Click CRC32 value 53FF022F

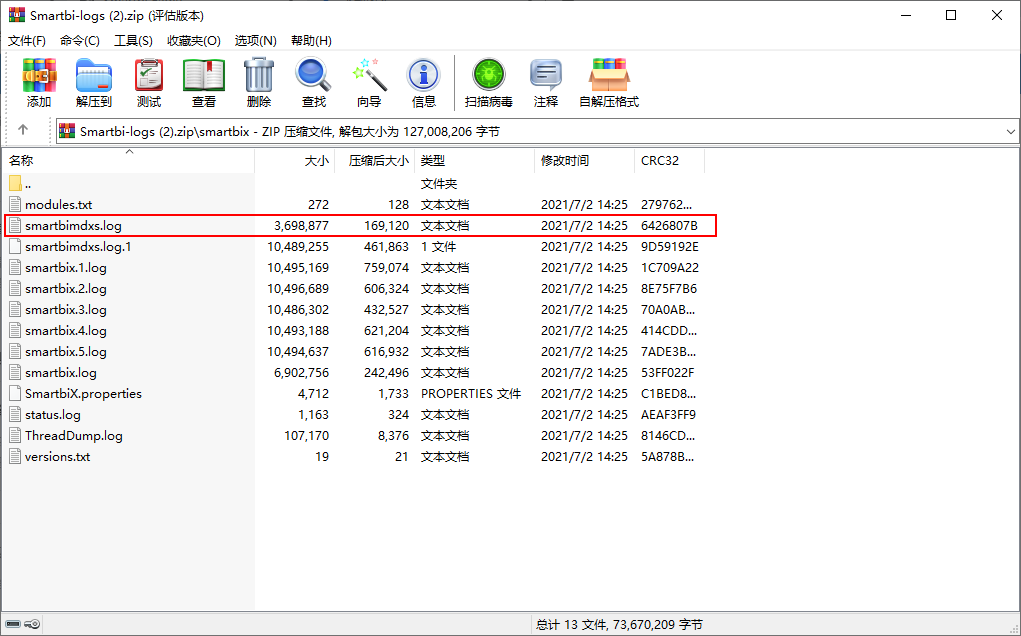tap(667, 372)
